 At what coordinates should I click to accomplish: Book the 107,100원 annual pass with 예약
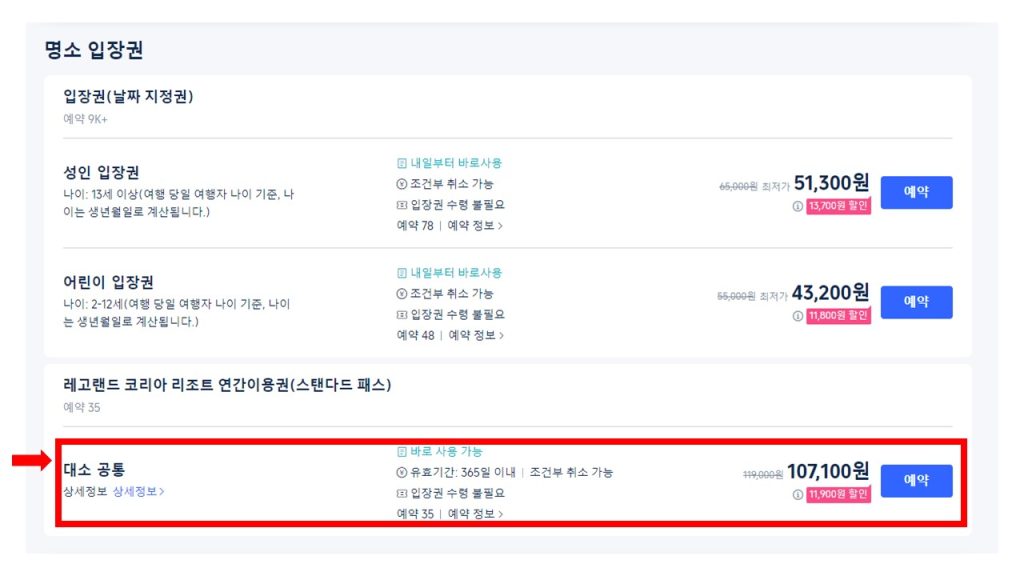916,481
